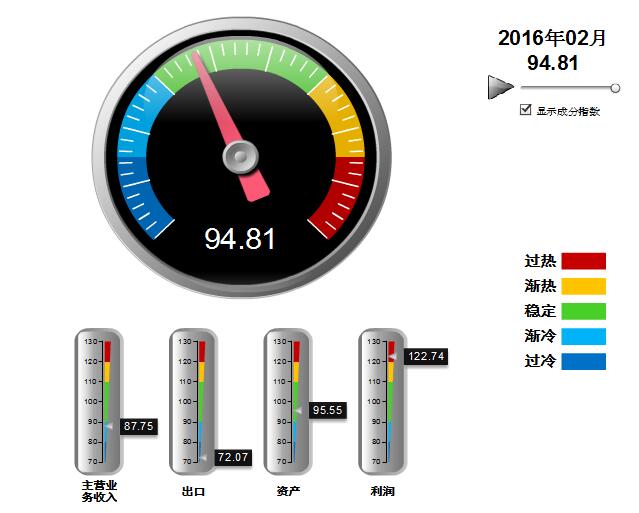
Task: Click the light blue 渐冷 legend swatch
Action: coord(583,336)
